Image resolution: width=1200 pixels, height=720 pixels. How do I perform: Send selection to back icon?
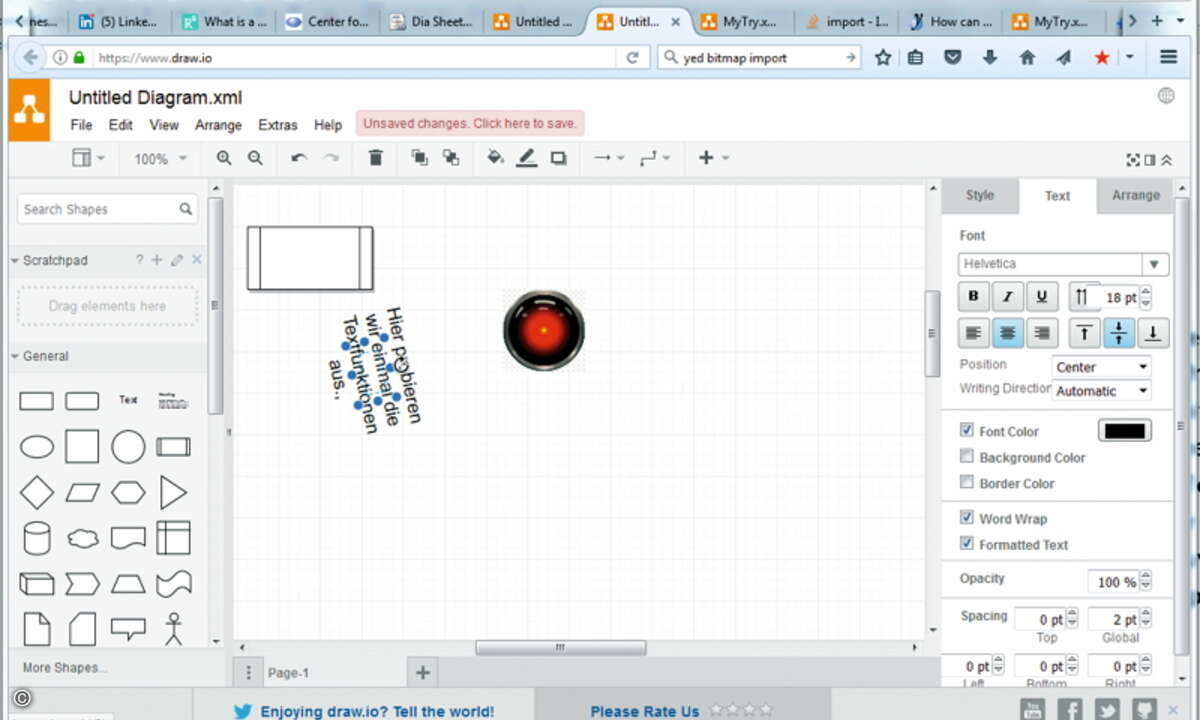(451, 158)
